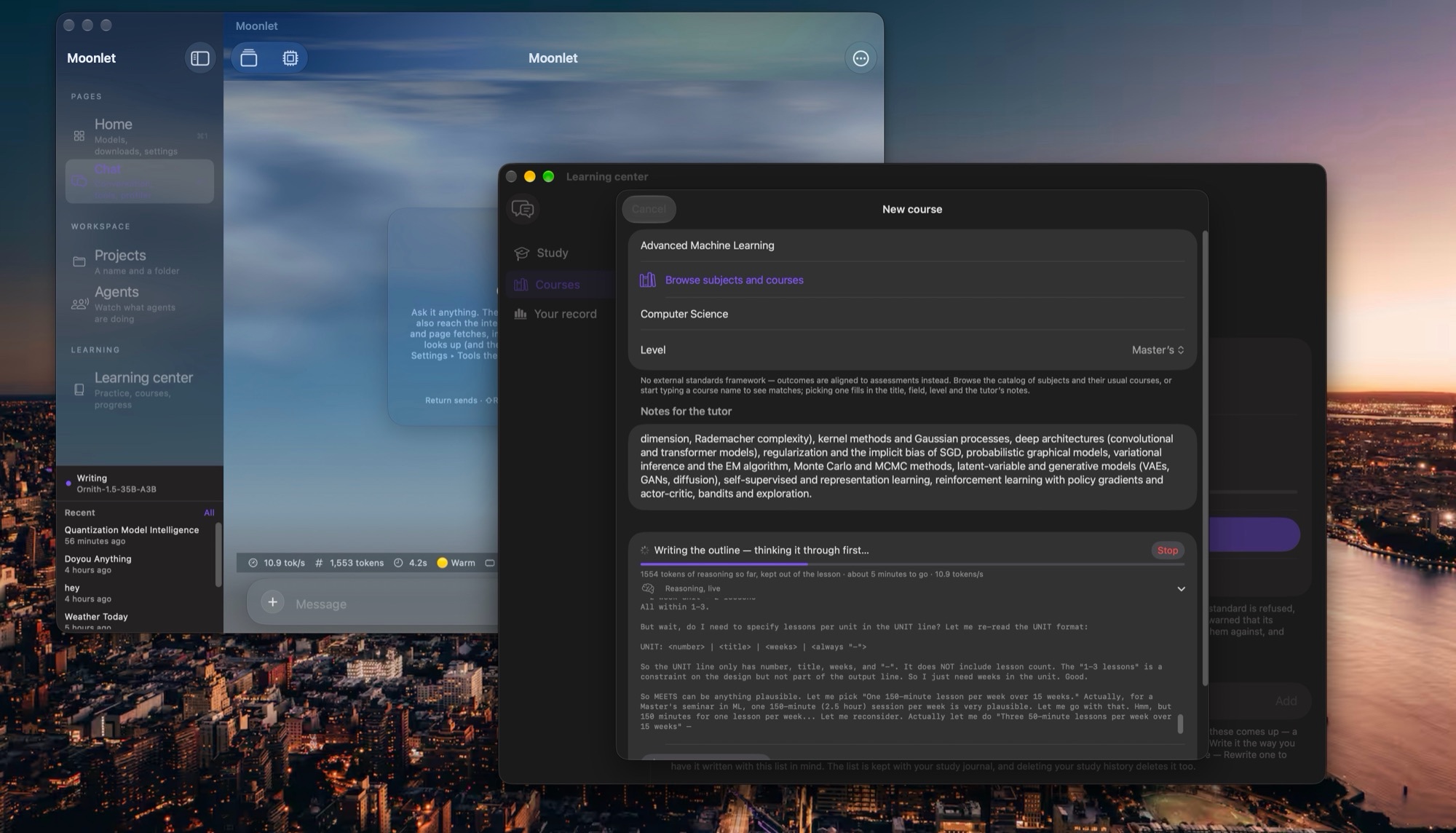Click the Home grid icon in Moonlet sidebar
Viewport: 1456px width, 833px height.
[x=79, y=136]
